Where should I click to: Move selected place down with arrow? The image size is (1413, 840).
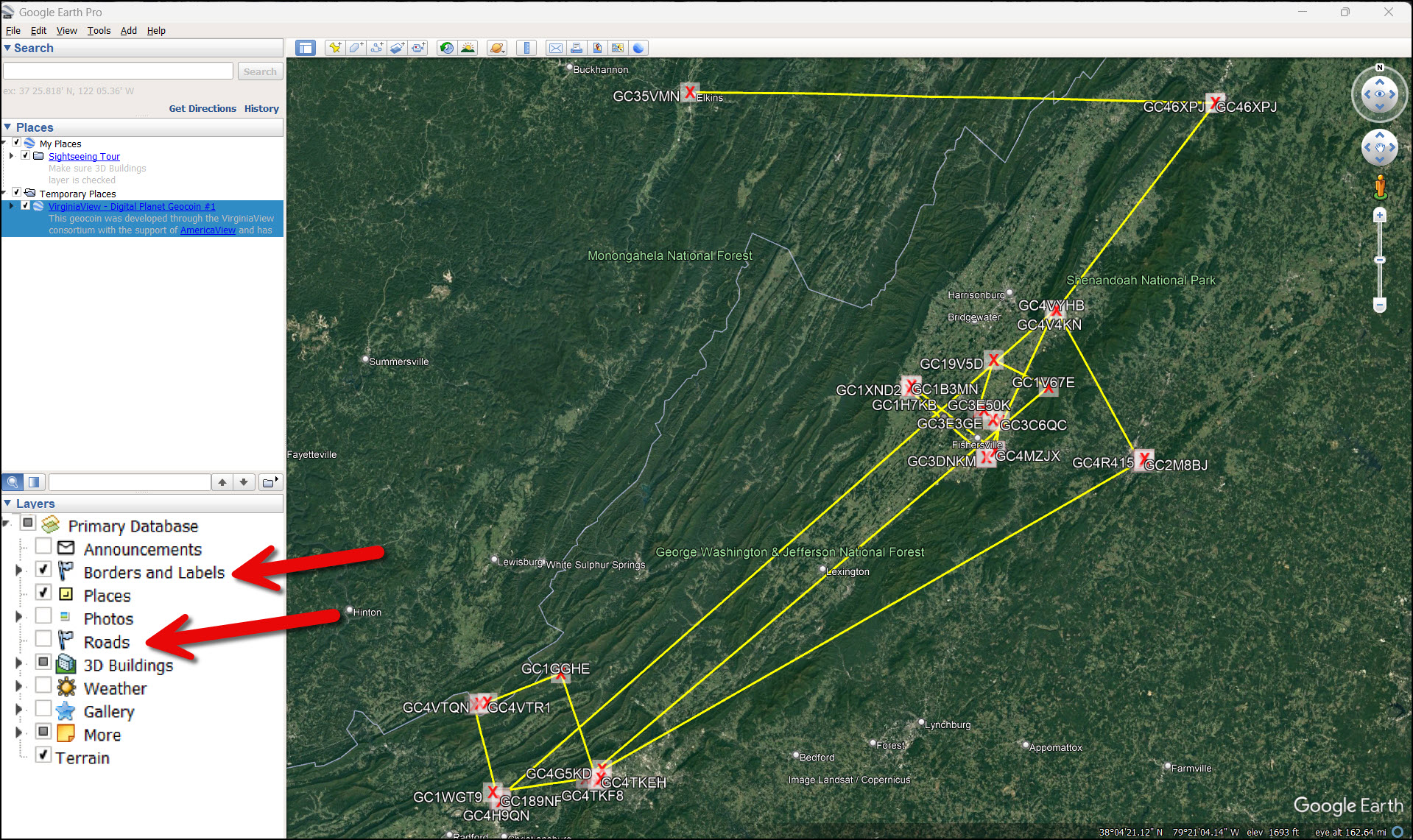pos(244,482)
